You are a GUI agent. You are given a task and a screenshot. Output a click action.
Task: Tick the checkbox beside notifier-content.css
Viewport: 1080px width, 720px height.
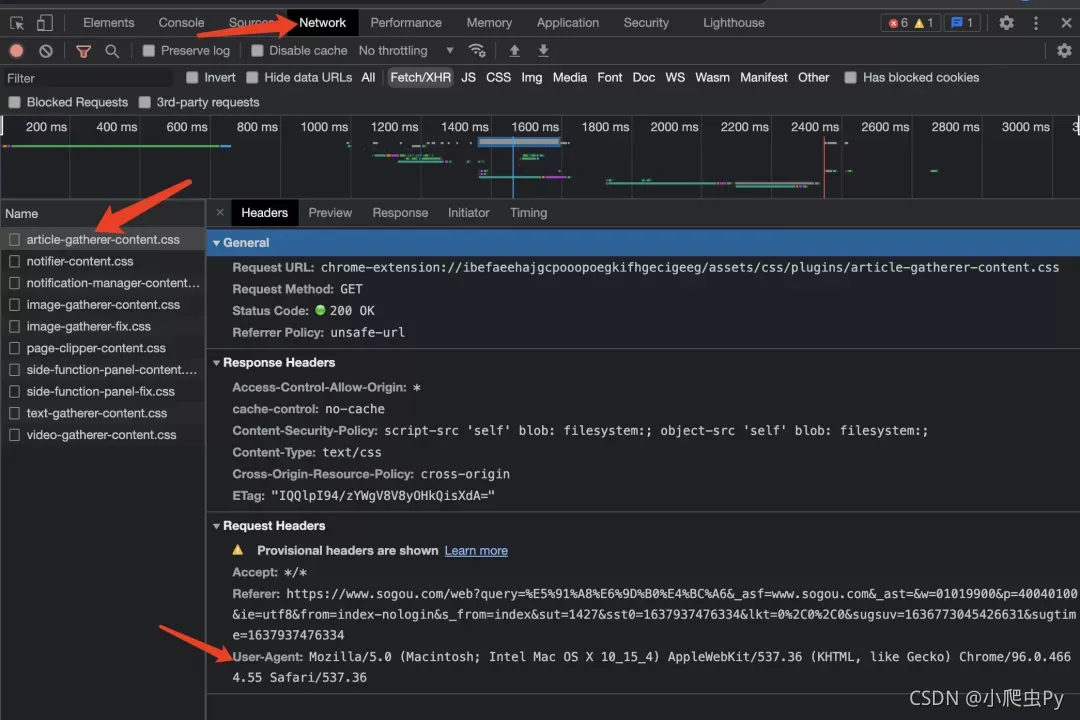click(x=14, y=261)
